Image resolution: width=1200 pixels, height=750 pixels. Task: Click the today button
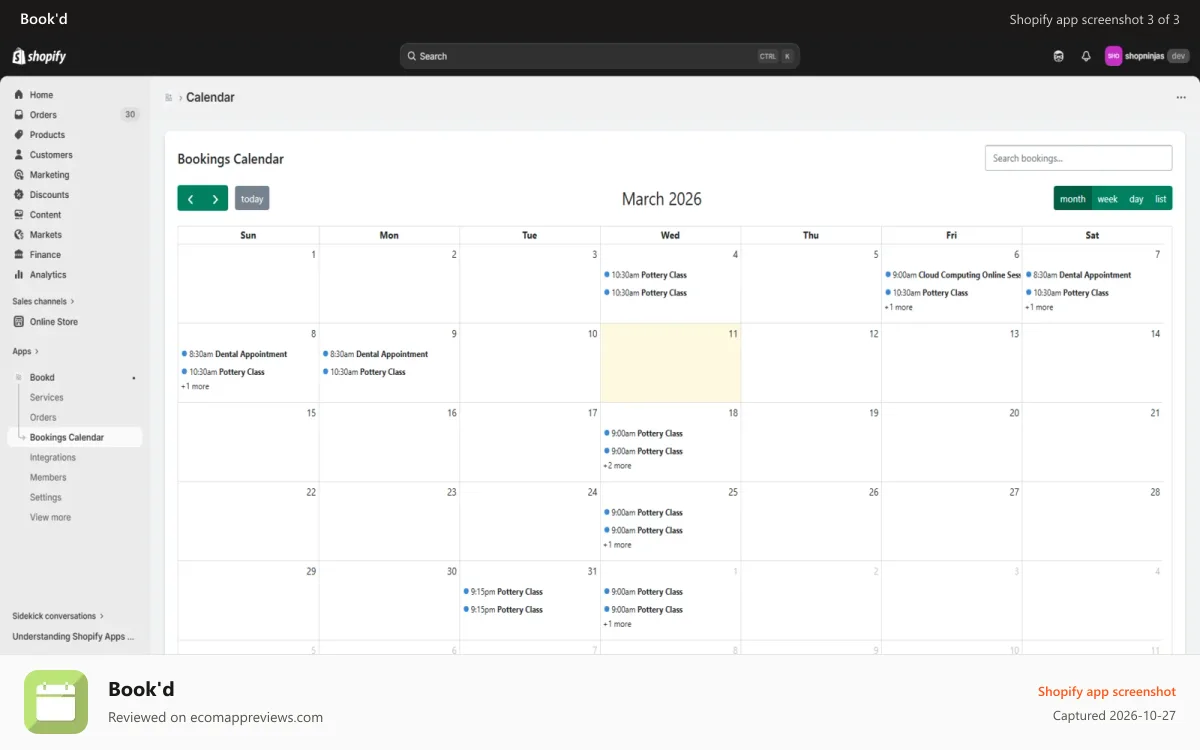click(252, 199)
